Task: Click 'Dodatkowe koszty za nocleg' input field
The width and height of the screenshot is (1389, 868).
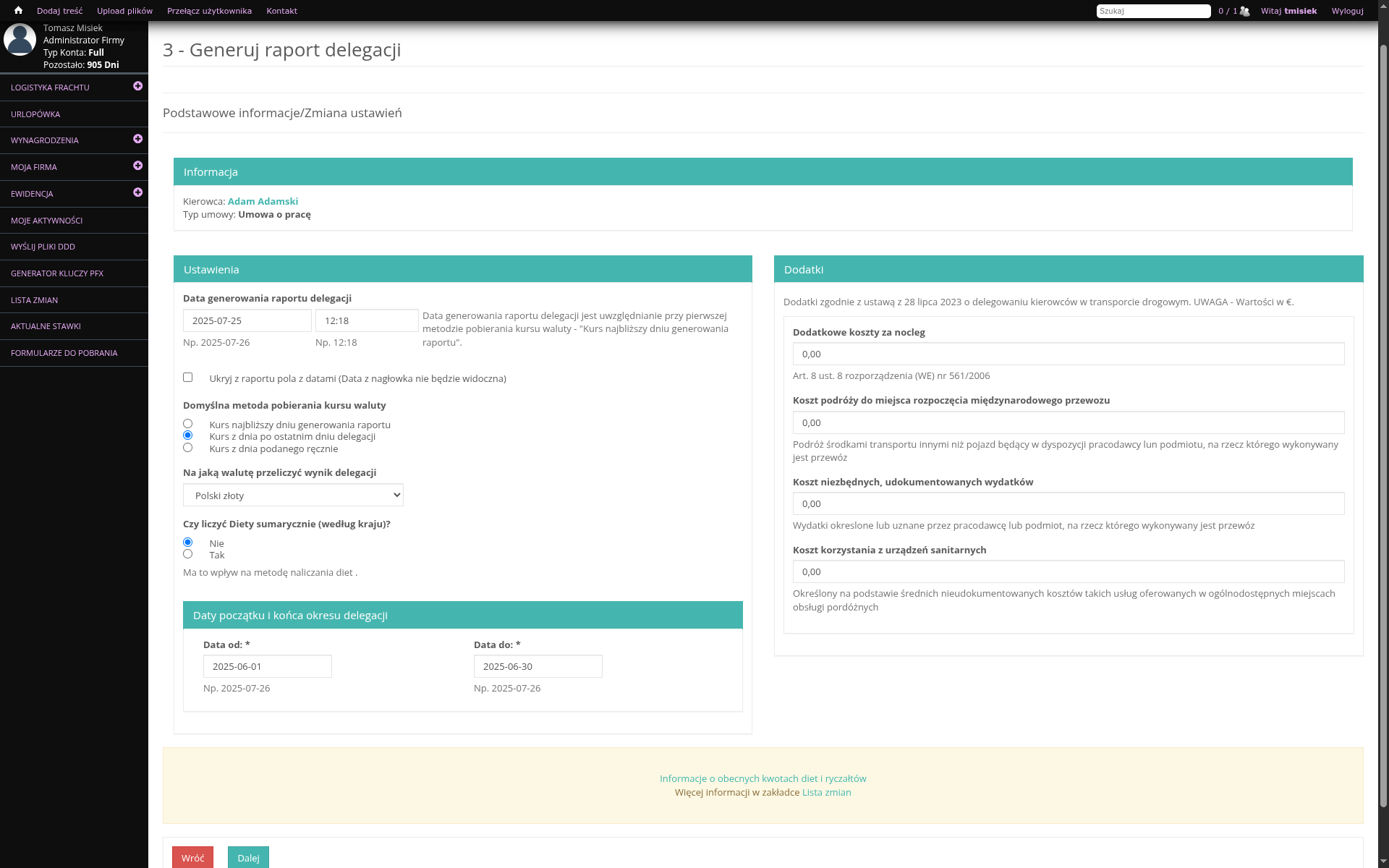Action: click(1068, 354)
